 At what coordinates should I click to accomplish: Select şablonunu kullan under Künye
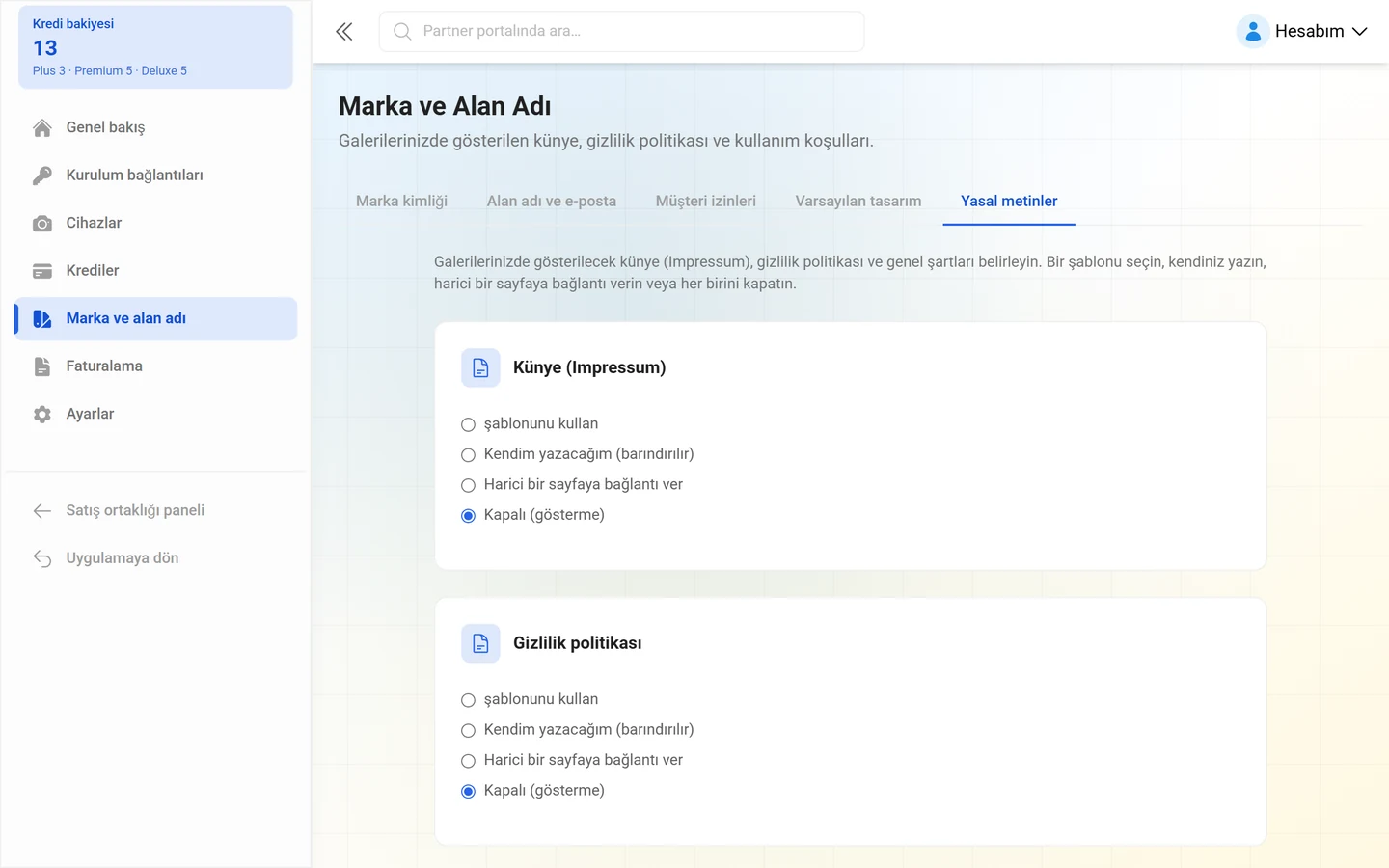coord(468,424)
